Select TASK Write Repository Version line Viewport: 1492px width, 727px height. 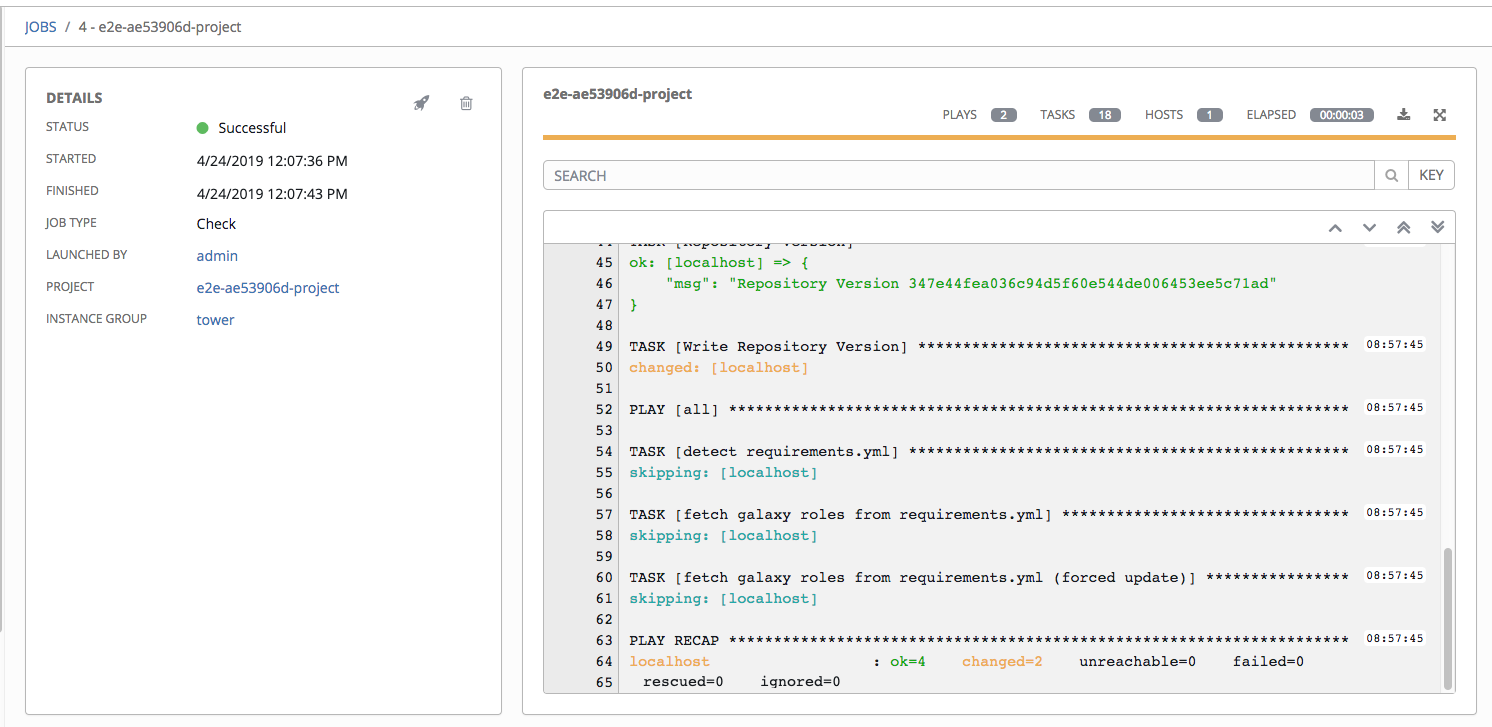point(988,347)
